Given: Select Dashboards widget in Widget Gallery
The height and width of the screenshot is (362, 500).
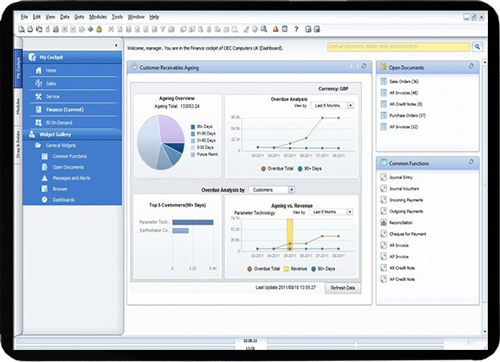Looking at the screenshot, I should click(63, 200).
